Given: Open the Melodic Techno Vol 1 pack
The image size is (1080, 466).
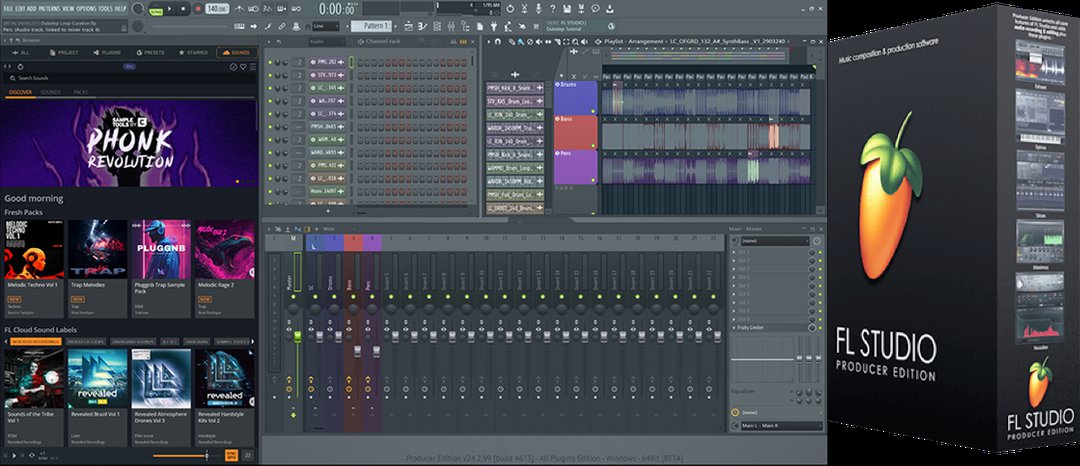Looking at the screenshot, I should pos(34,268).
